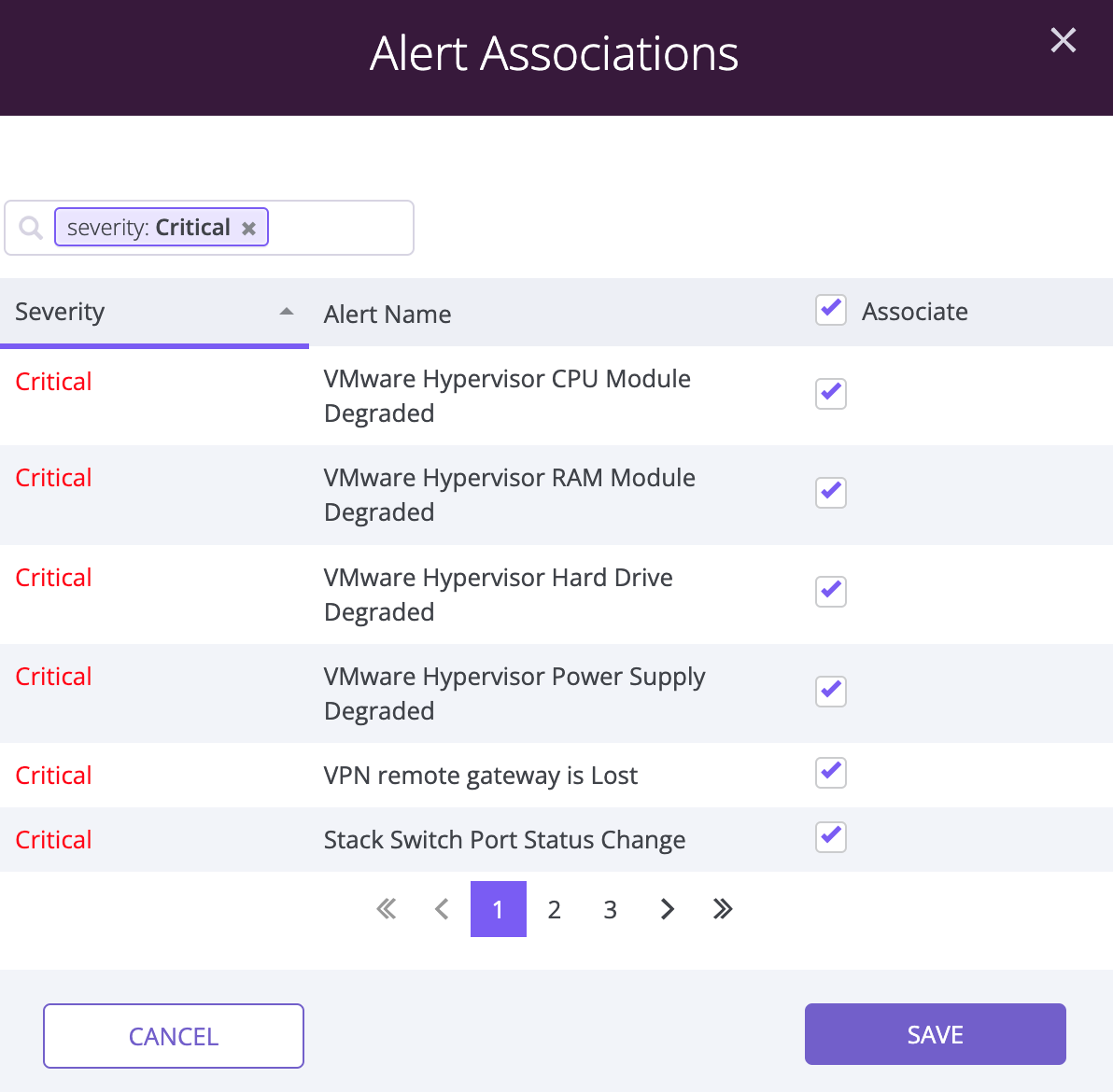The height and width of the screenshot is (1092, 1113).
Task: Go to next page of alerts
Action: (667, 909)
